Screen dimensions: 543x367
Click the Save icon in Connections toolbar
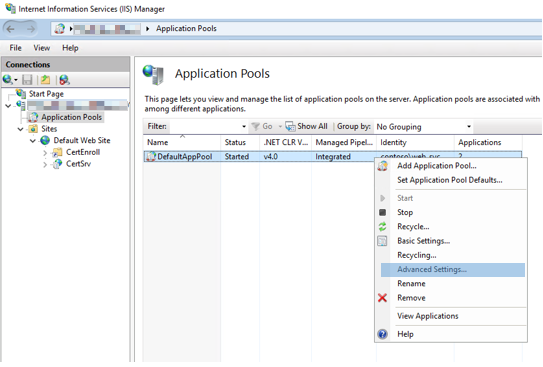click(27, 80)
